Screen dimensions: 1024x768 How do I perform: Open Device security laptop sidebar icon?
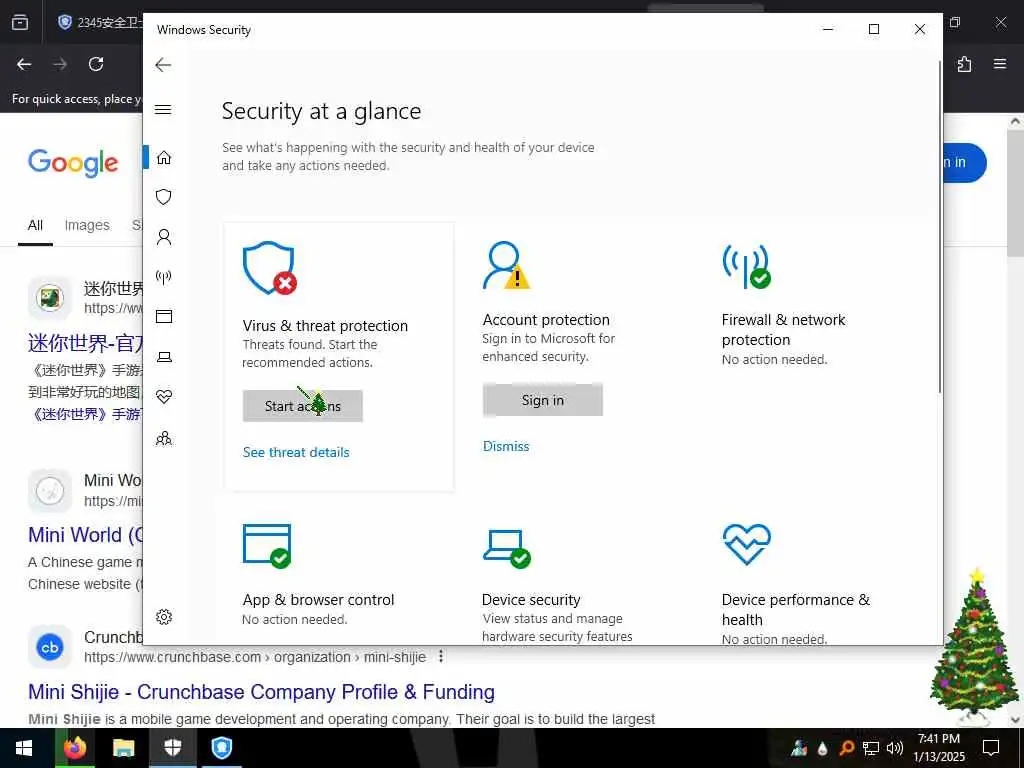(164, 357)
